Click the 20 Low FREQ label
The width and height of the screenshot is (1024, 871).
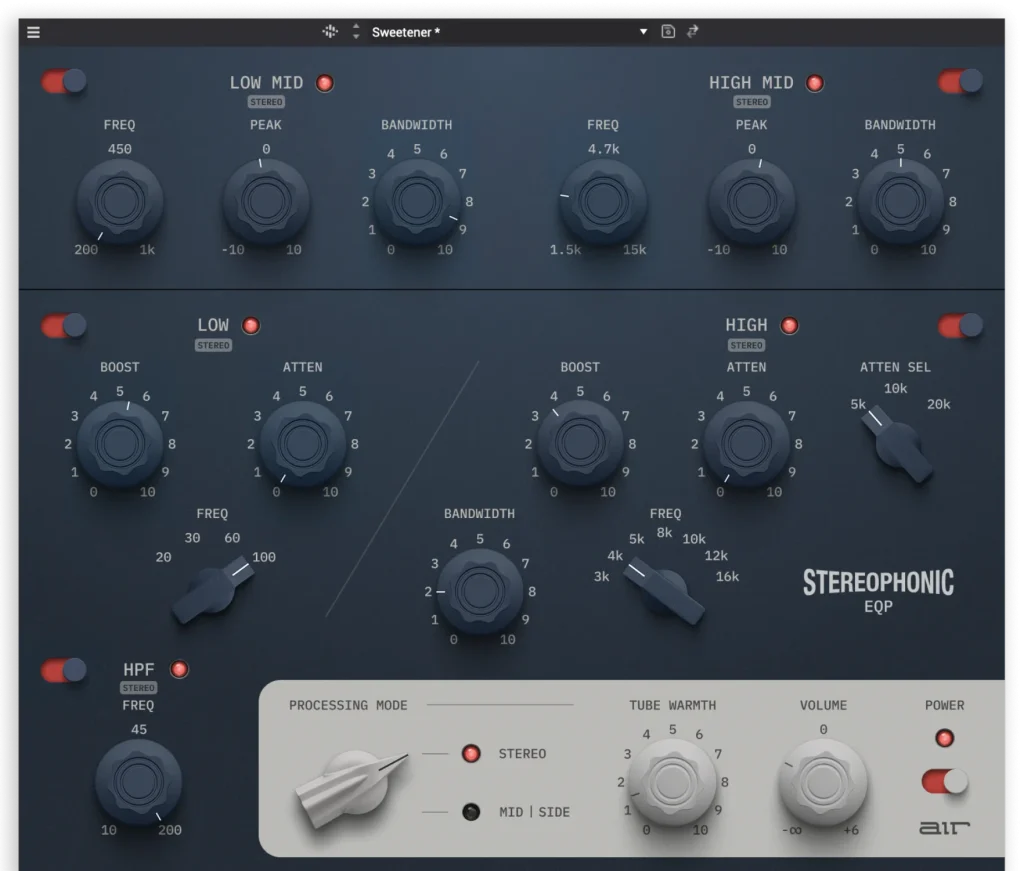click(163, 558)
